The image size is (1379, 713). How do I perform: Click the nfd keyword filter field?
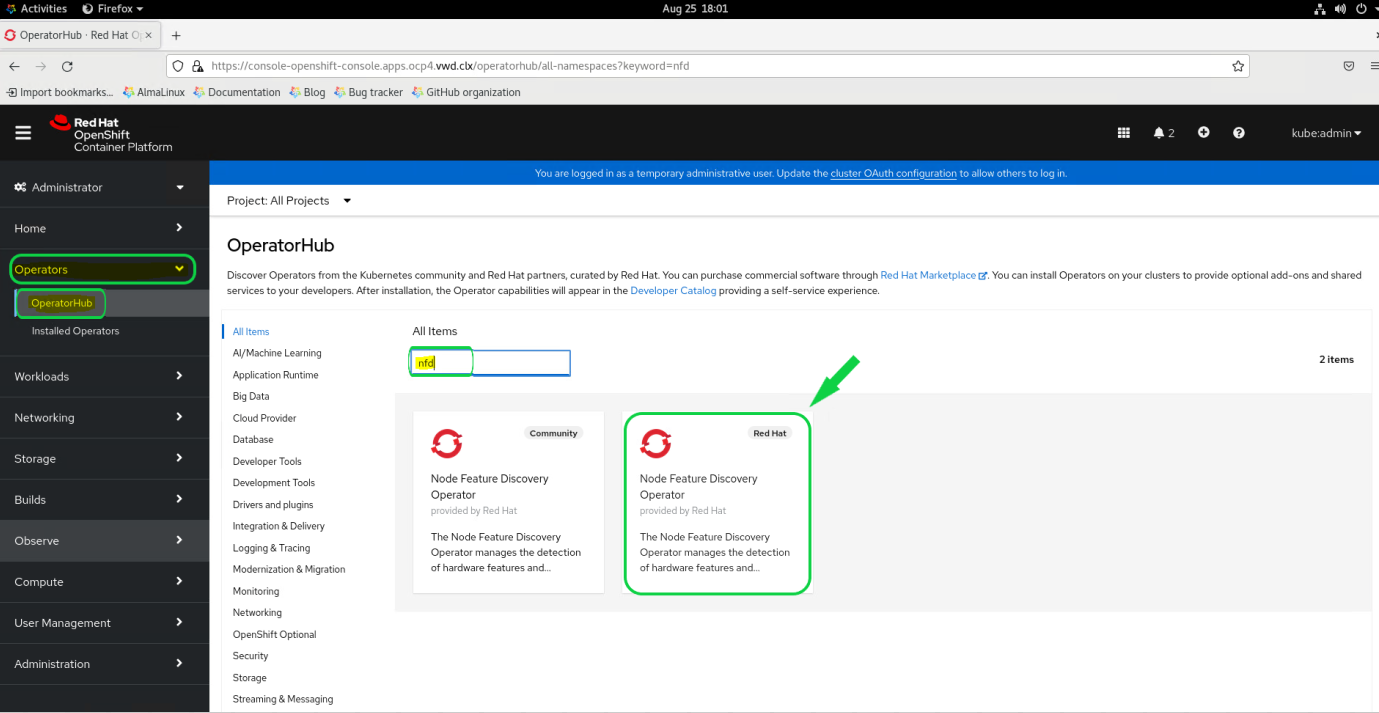pyautogui.click(x=491, y=363)
